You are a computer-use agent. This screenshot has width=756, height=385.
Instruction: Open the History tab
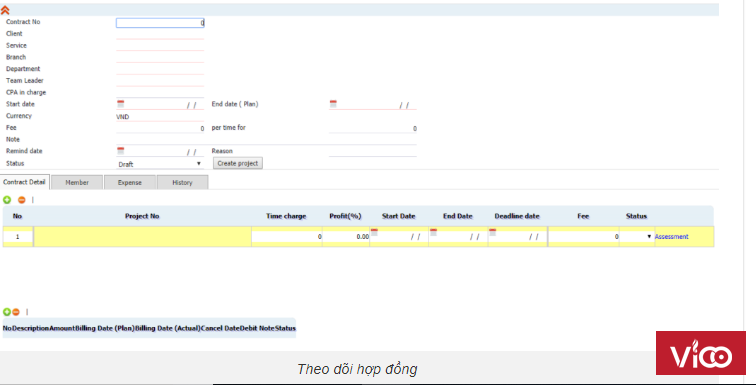(182, 183)
